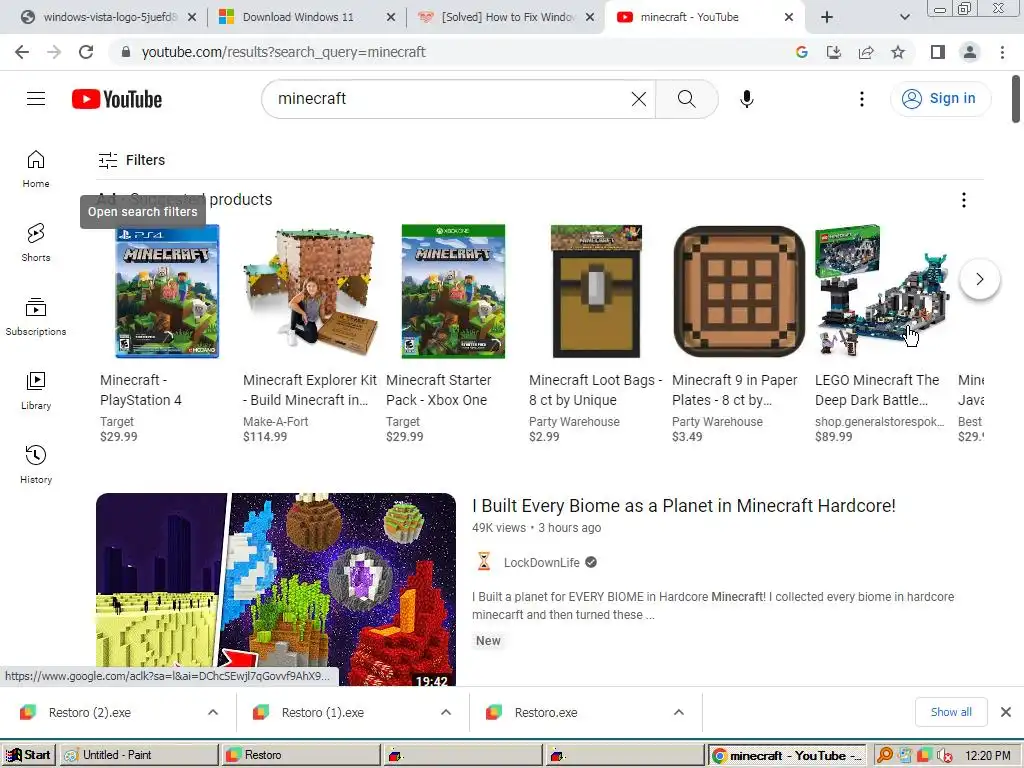Image resolution: width=1024 pixels, height=768 pixels.
Task: Click the address bar URL
Action: 283,52
